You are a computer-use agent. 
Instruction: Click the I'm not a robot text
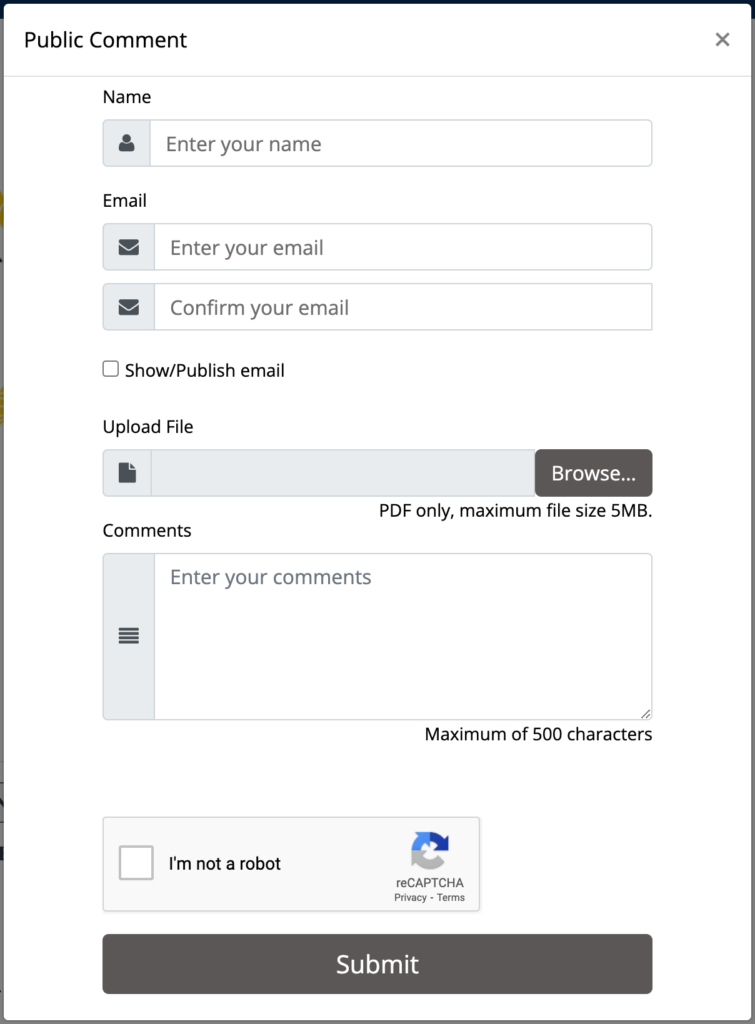click(225, 863)
